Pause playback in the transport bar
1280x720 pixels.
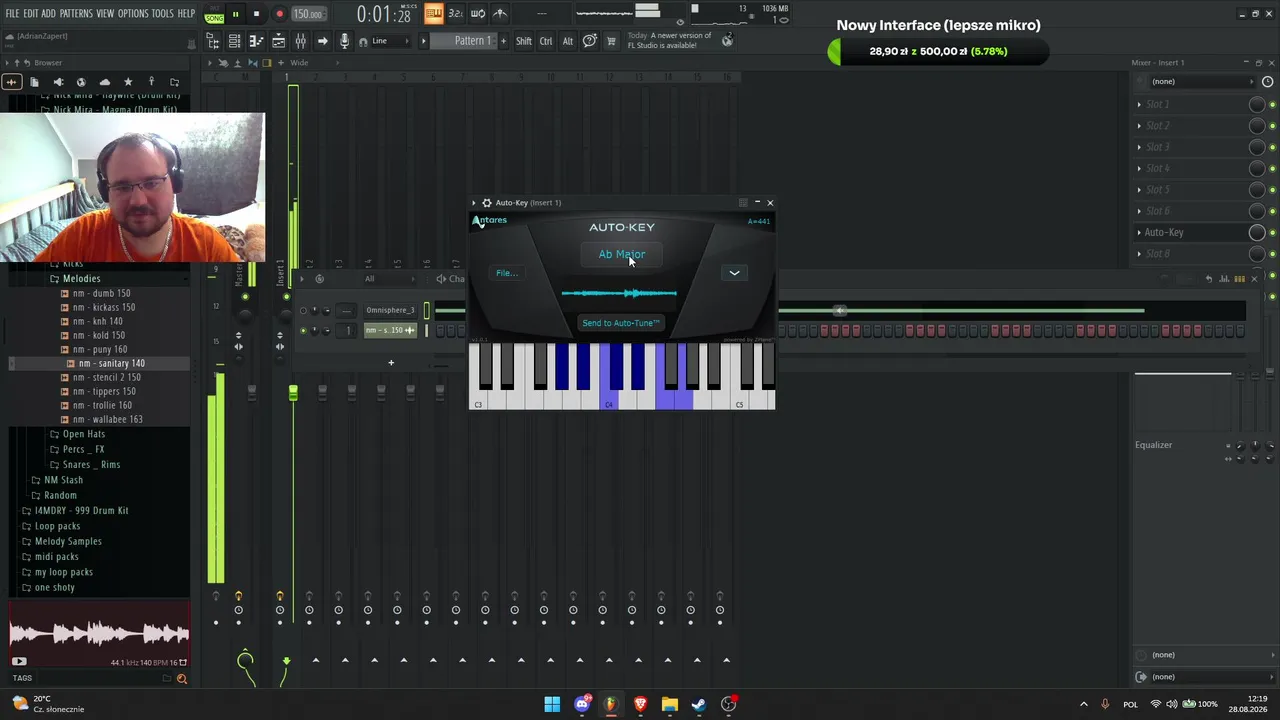click(235, 14)
